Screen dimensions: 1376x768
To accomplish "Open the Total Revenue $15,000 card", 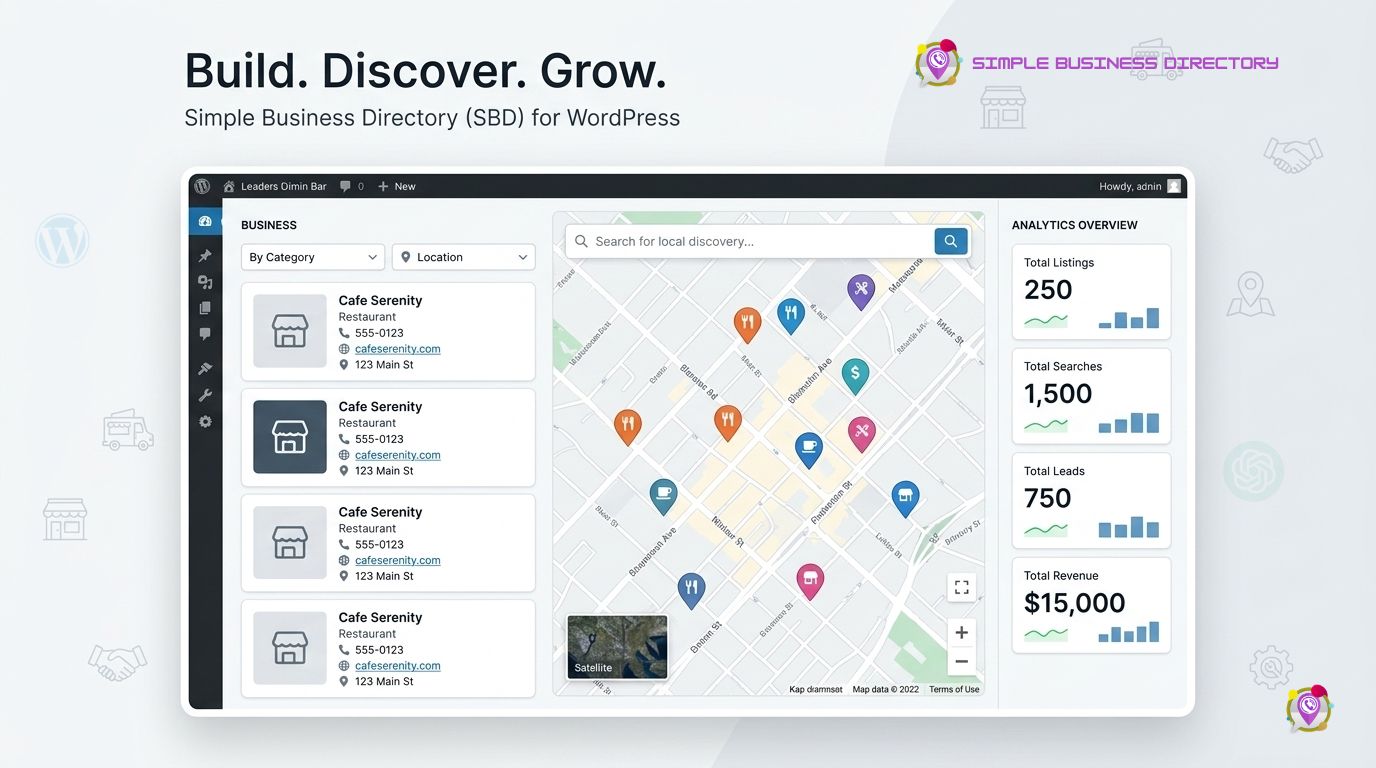I will 1091,605.
